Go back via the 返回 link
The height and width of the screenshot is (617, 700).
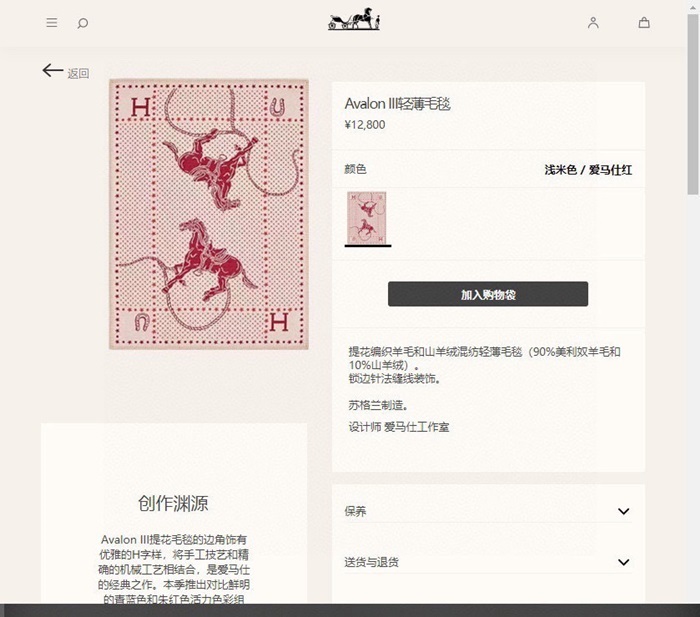[78, 73]
